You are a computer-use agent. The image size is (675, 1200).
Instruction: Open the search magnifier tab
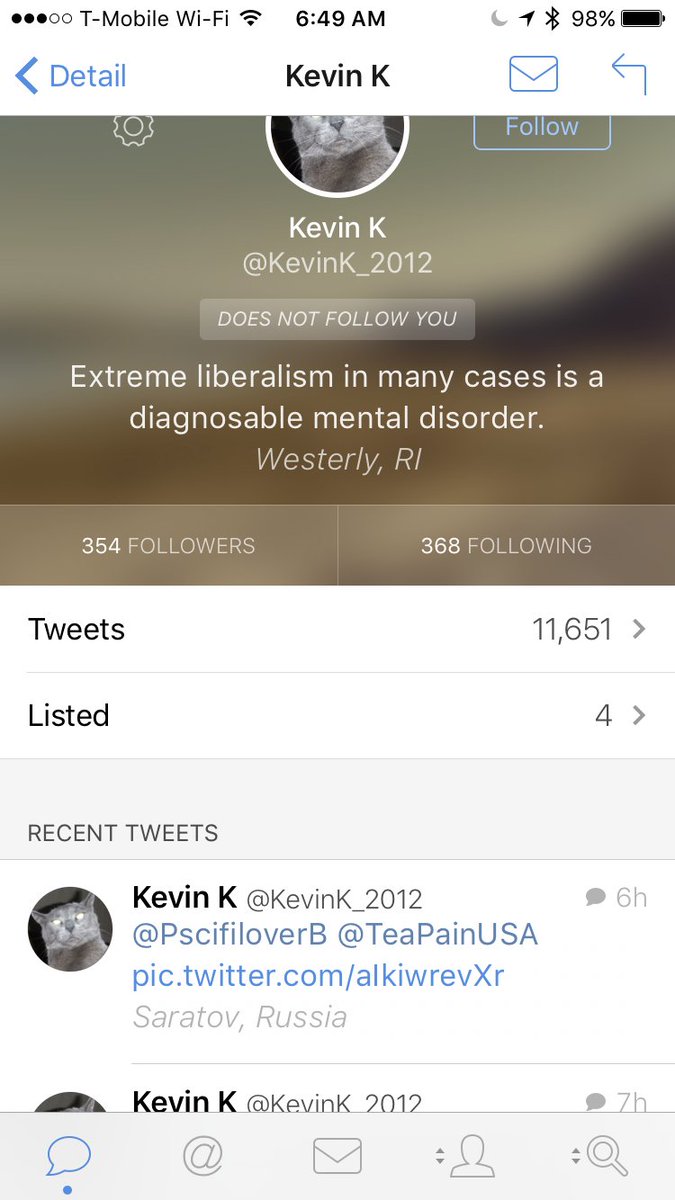click(x=600, y=1156)
